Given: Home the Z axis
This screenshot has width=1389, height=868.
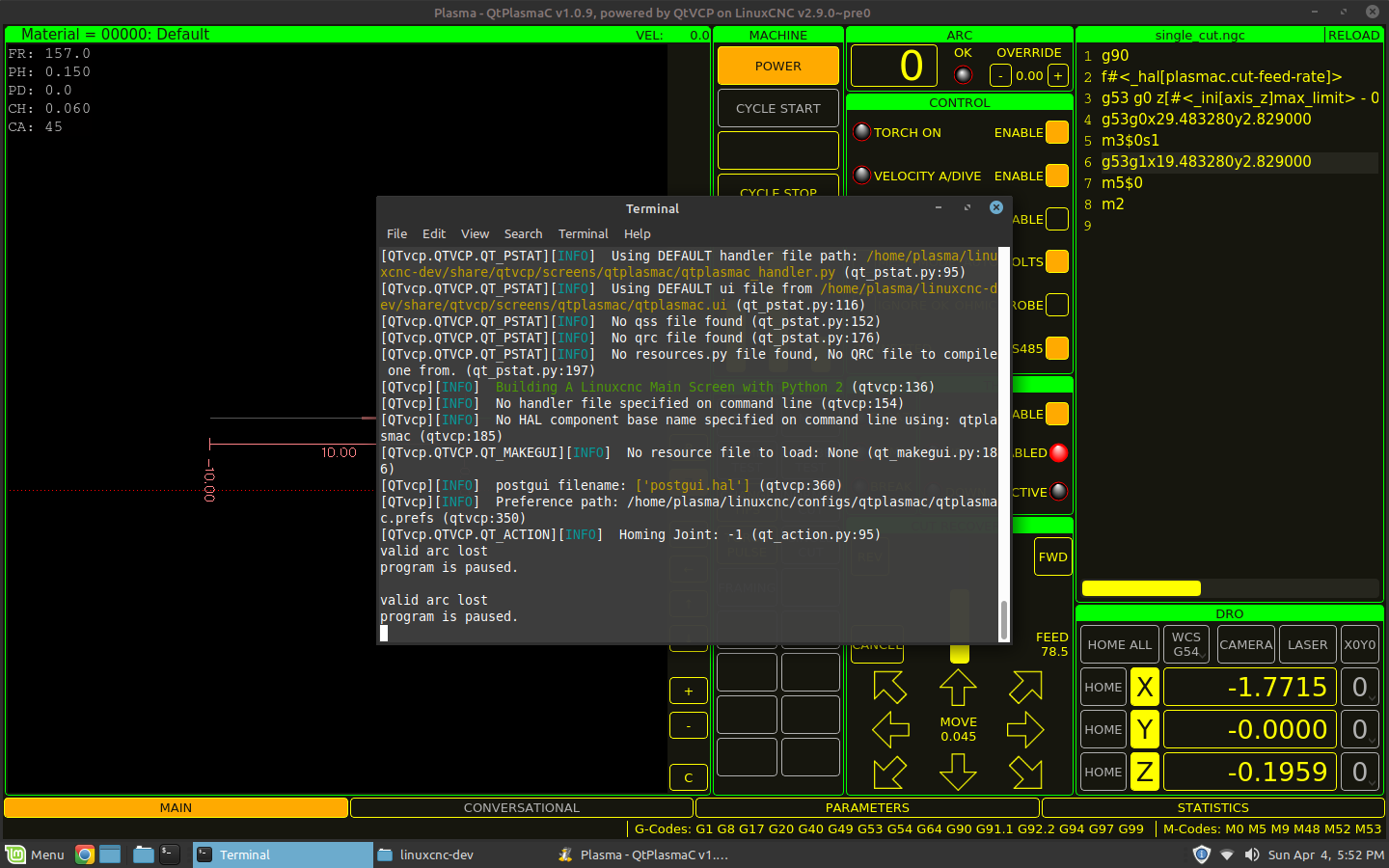Looking at the screenshot, I should pyautogui.click(x=1103, y=772).
